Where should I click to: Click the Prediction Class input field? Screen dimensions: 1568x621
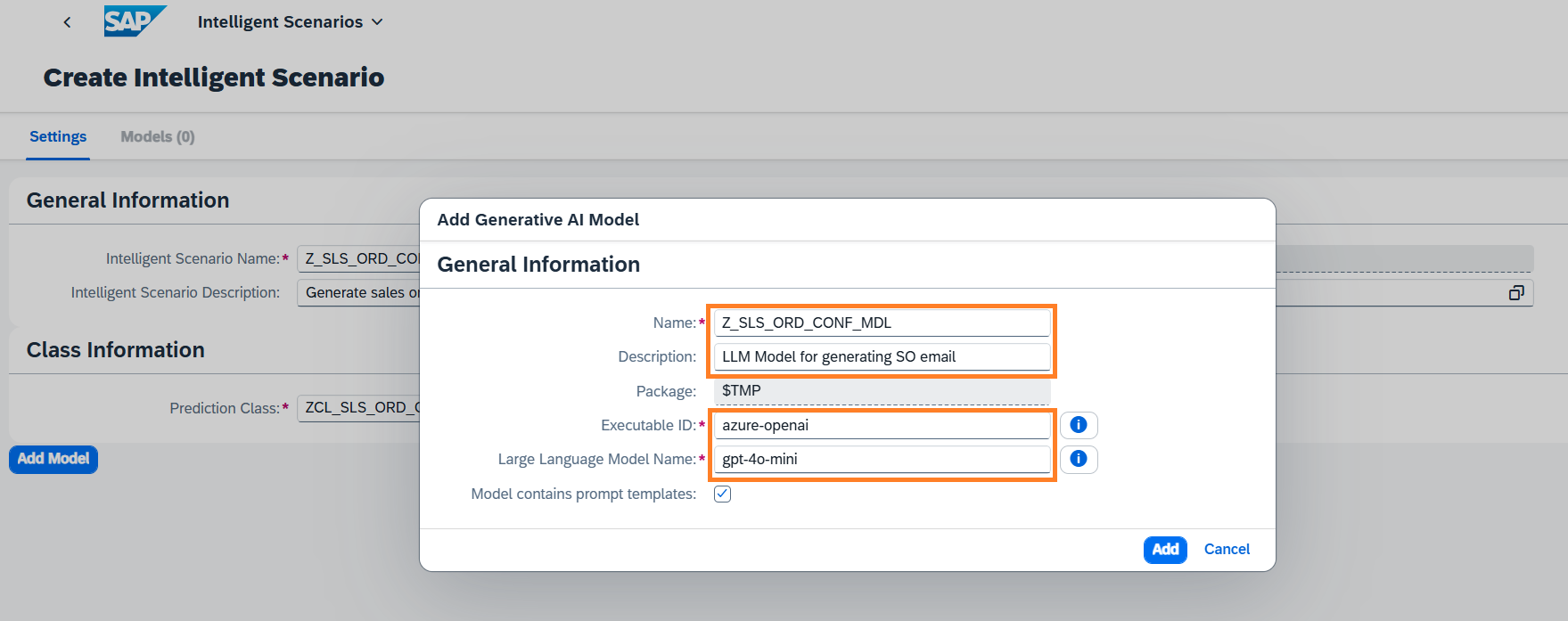[358, 408]
